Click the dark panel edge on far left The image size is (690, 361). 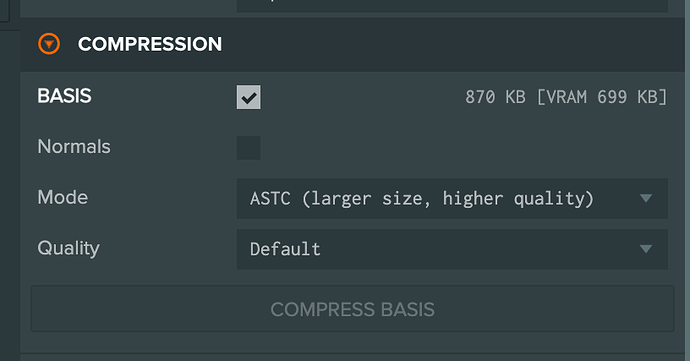(10, 194)
